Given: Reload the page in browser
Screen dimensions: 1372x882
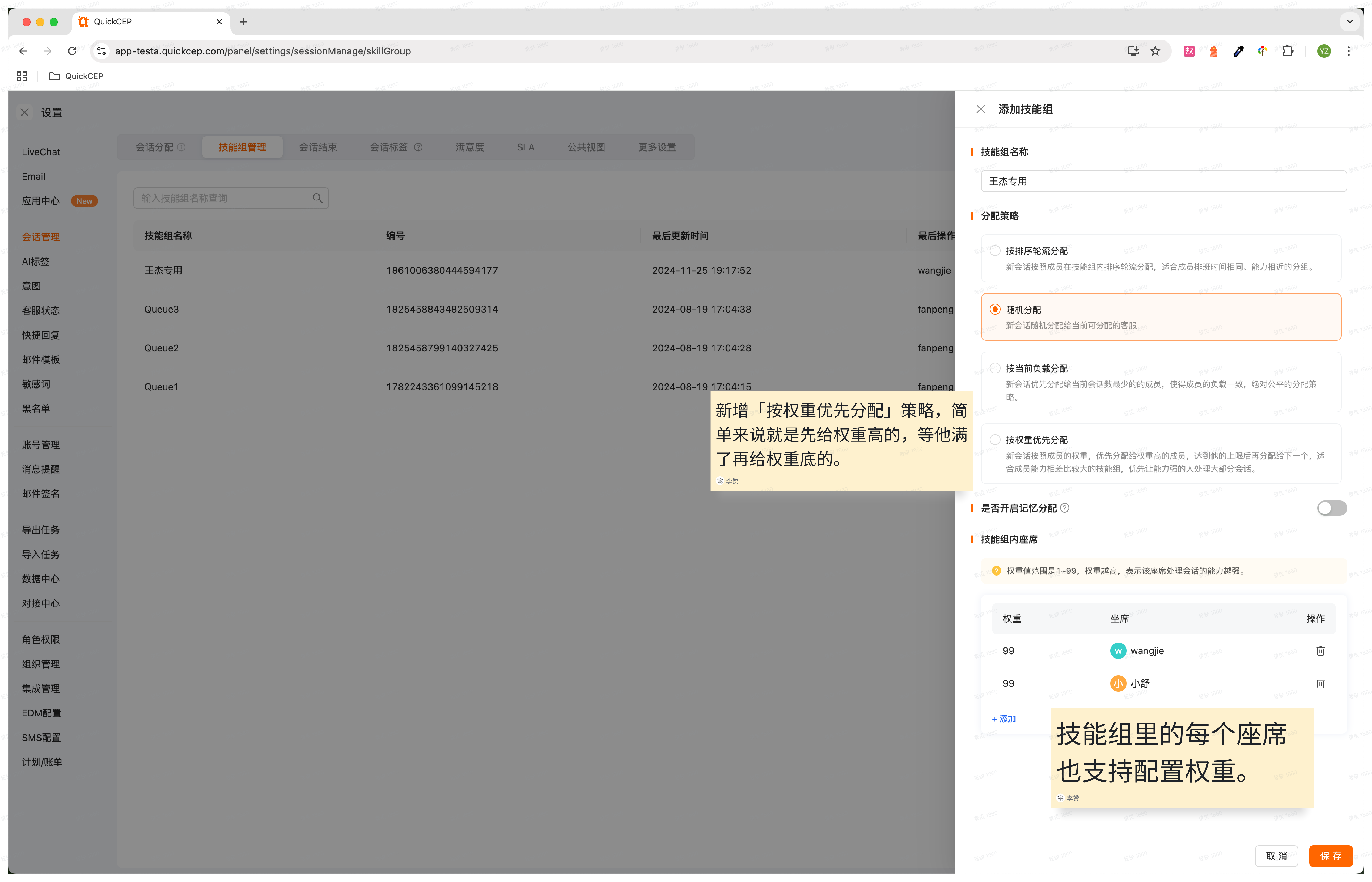Looking at the screenshot, I should coord(72,51).
